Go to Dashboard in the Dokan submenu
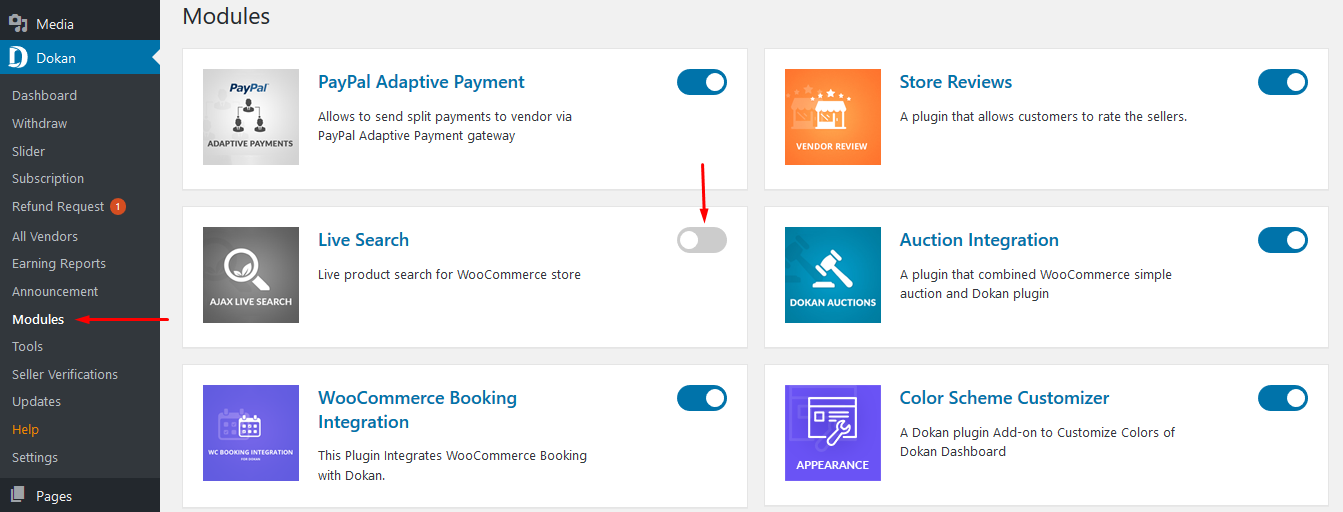This screenshot has width=1343, height=512. 44,96
